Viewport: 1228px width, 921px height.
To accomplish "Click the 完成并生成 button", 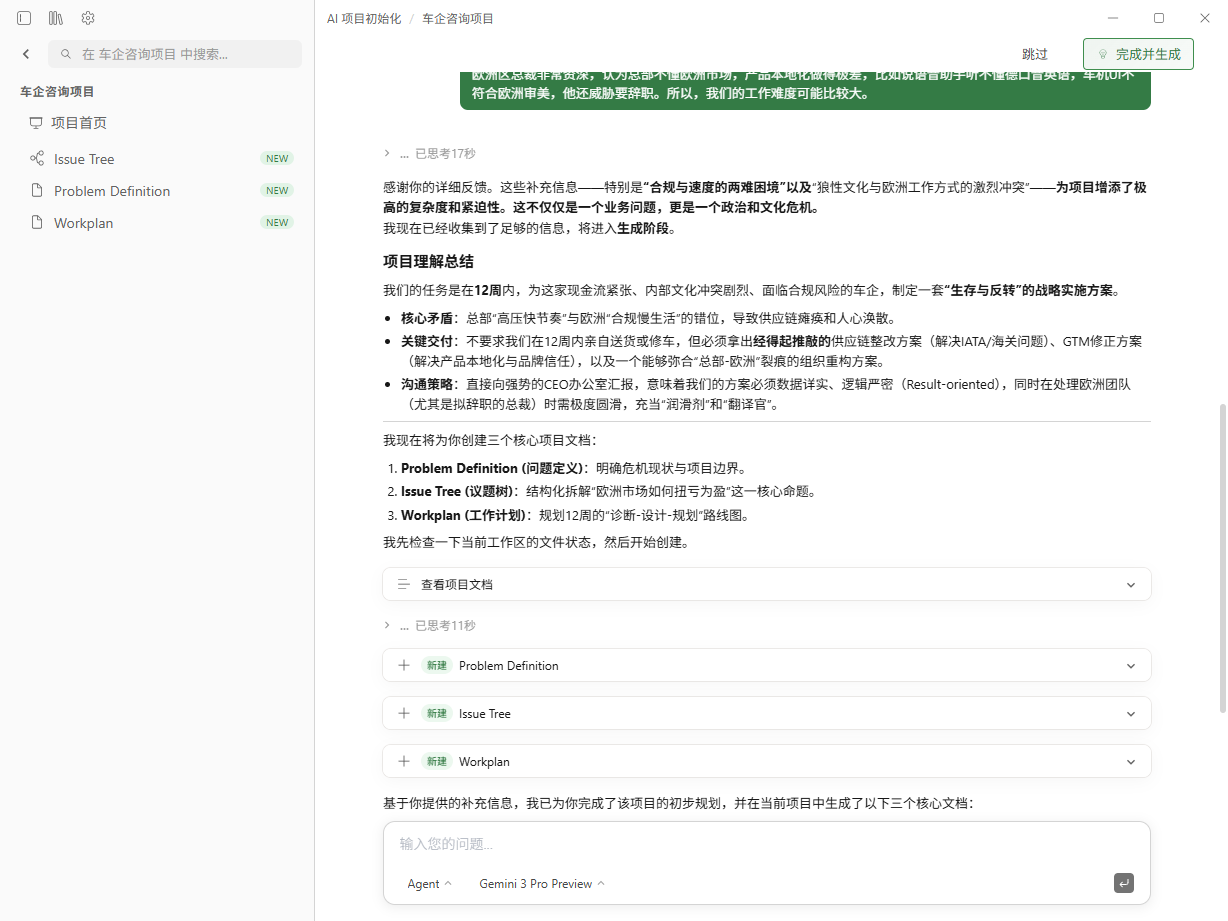I will [1138, 54].
